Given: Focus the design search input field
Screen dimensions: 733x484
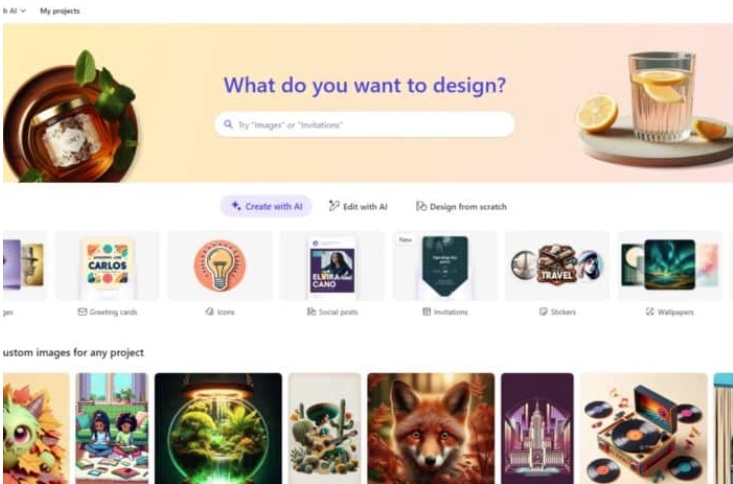Looking at the screenshot, I should [x=365, y=124].
